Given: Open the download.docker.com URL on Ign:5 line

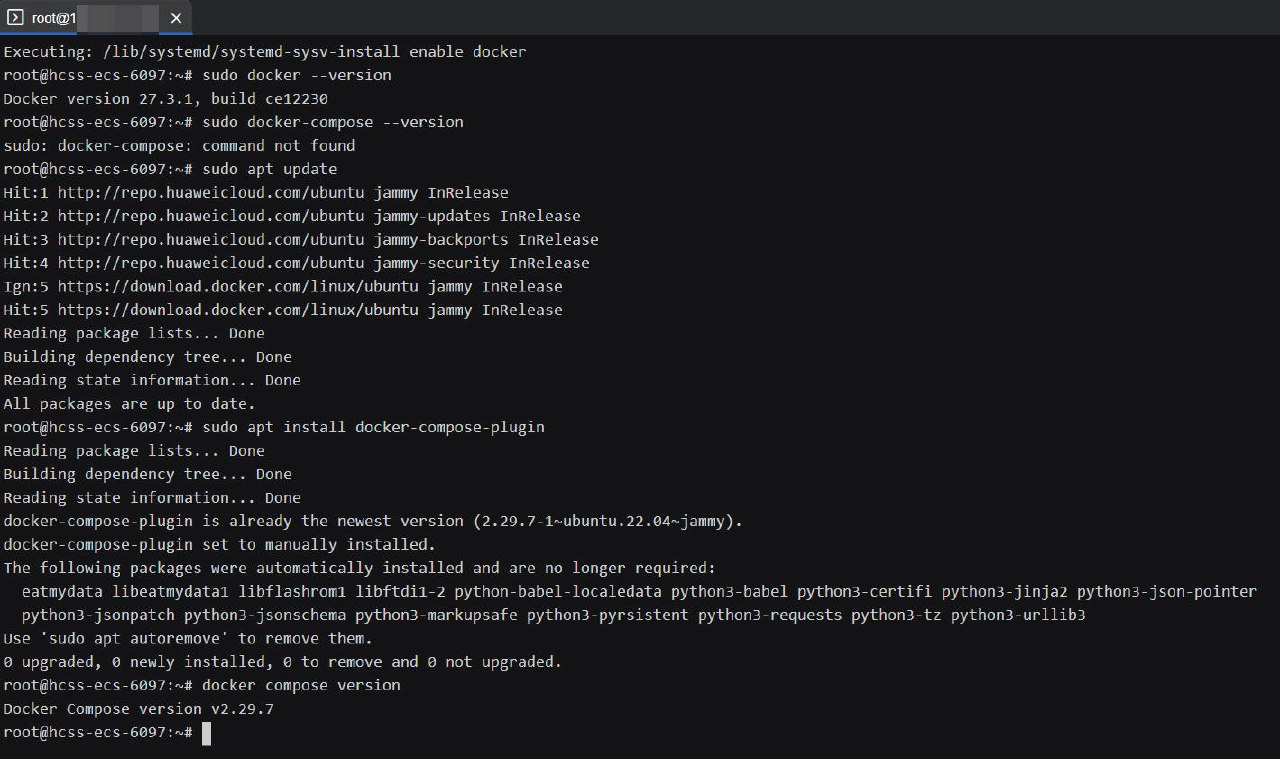Looking at the screenshot, I should pos(238,287).
